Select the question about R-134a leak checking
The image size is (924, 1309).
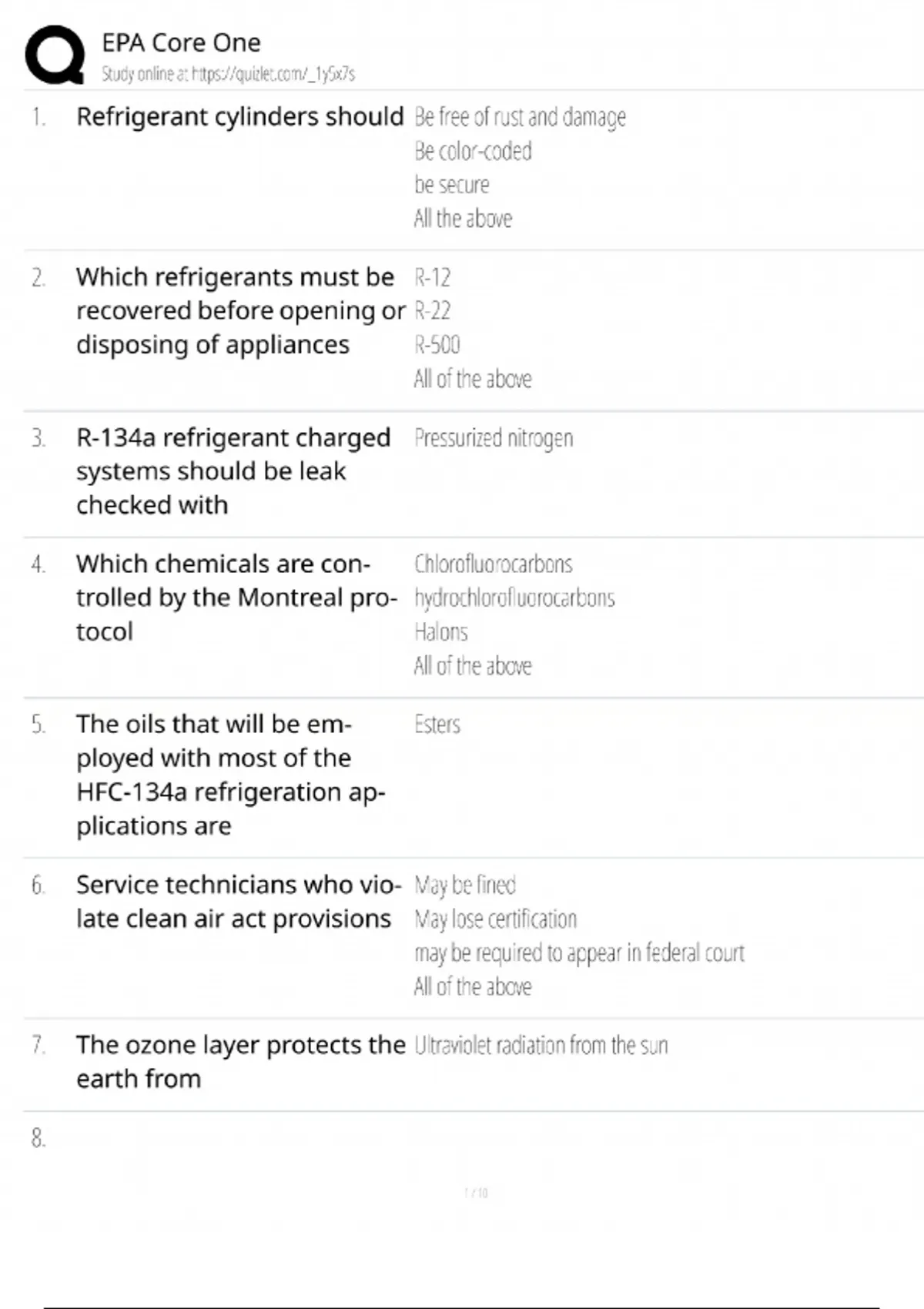(233, 470)
